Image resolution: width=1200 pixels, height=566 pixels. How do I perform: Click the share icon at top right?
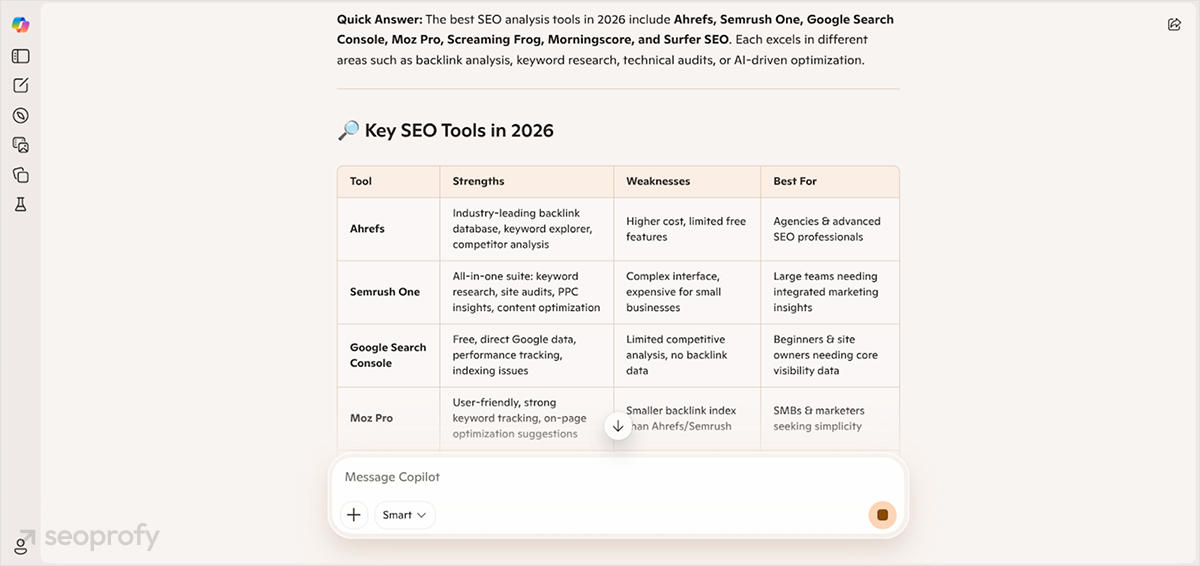pyautogui.click(x=1174, y=25)
